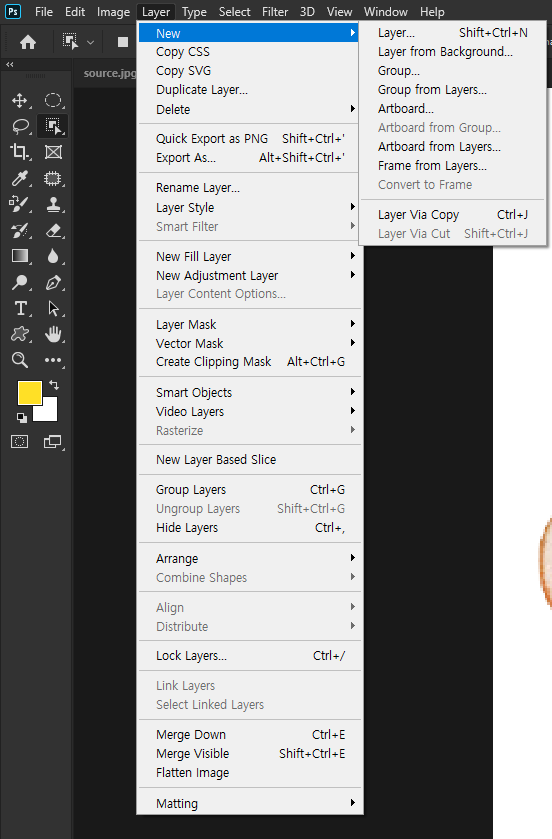Select the Path Selection tool
Screen dimensions: 552x839
pyautogui.click(x=52, y=308)
